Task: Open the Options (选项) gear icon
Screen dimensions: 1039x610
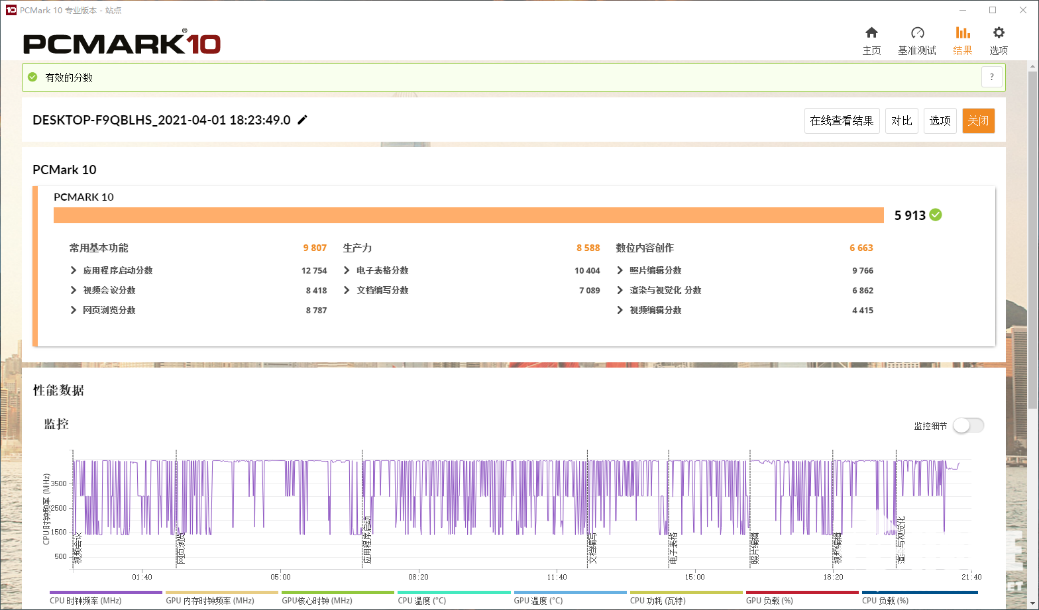Action: tap(999, 32)
